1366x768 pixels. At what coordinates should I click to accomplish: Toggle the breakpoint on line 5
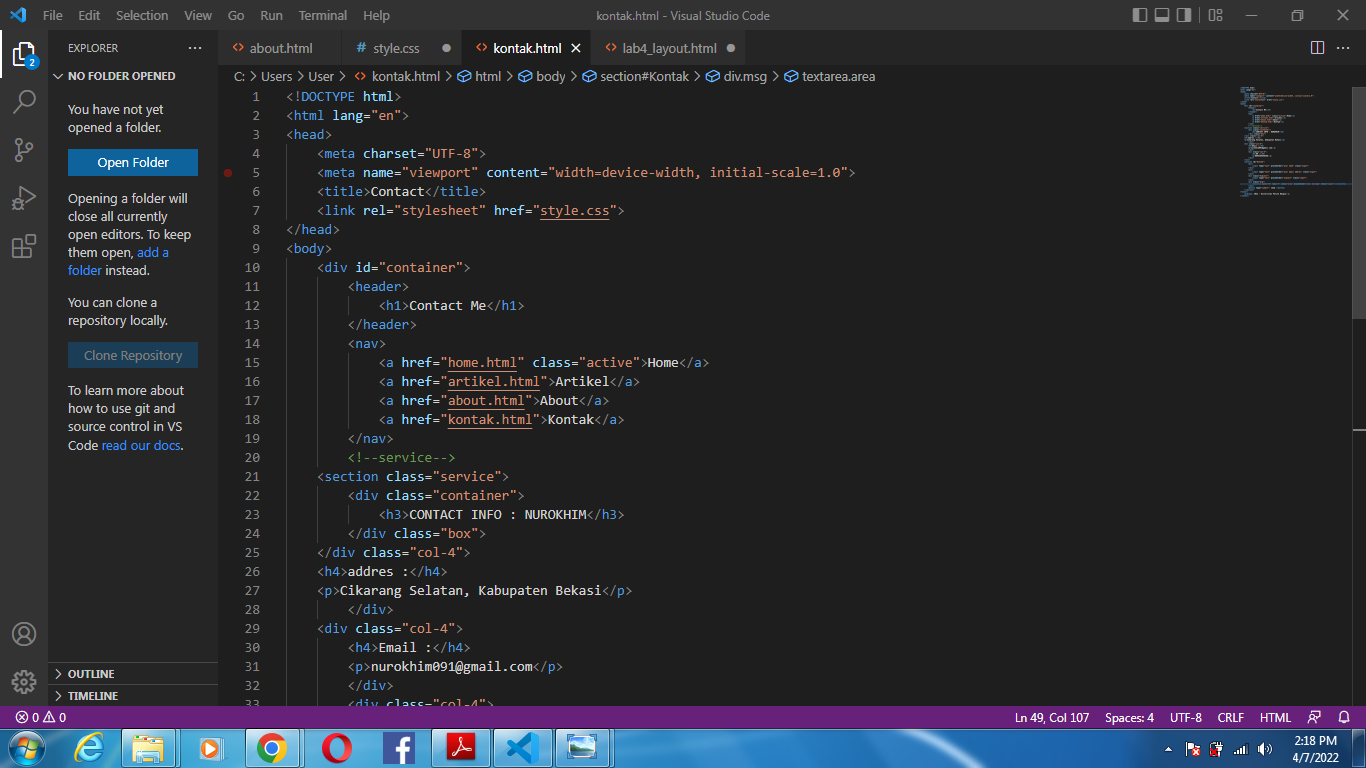tap(228, 172)
